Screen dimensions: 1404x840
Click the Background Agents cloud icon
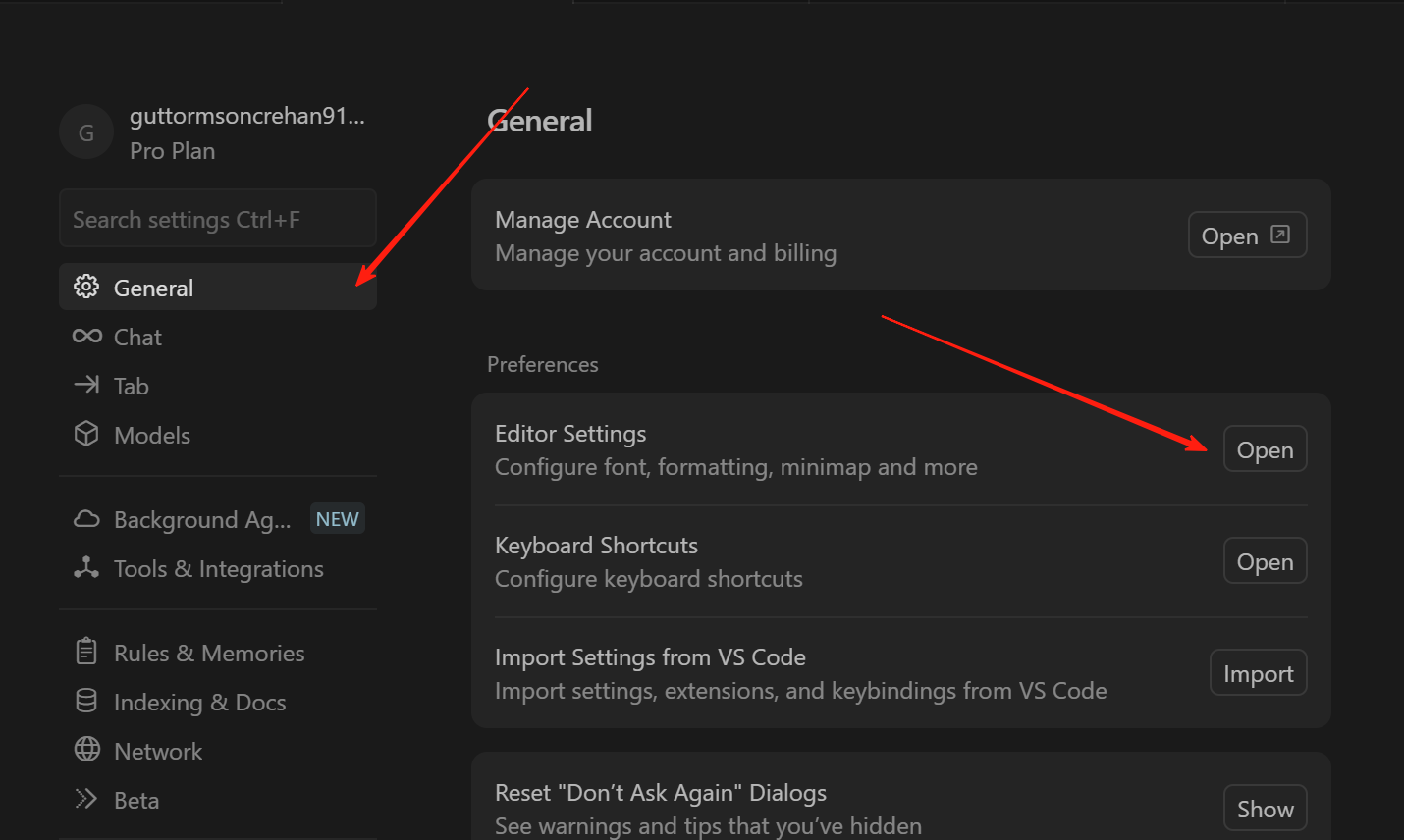point(86,519)
